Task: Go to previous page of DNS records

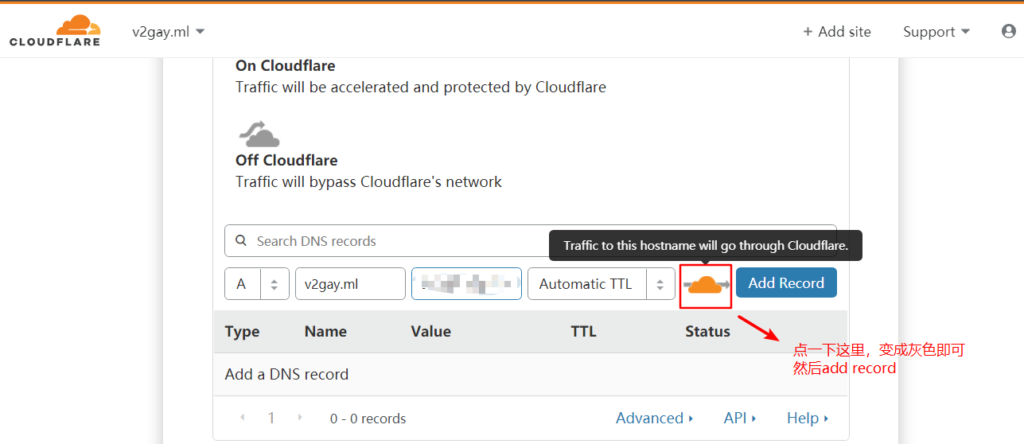Action: pos(244,418)
